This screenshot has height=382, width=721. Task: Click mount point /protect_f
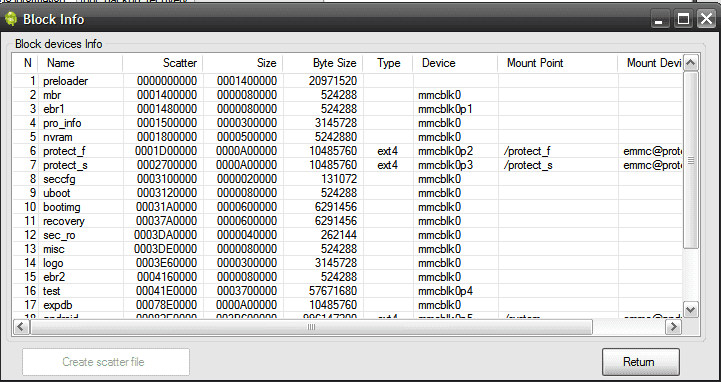coord(527,151)
